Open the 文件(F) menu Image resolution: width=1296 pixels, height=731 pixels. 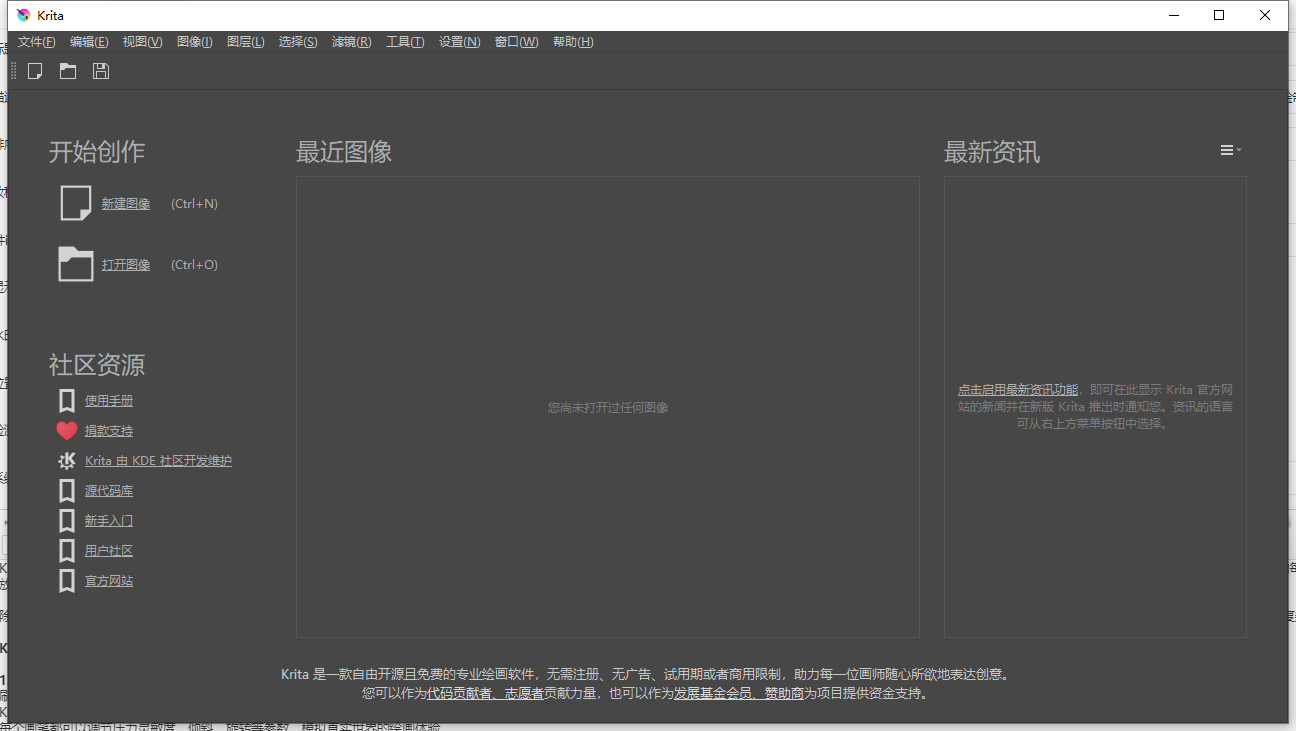pyautogui.click(x=37, y=42)
